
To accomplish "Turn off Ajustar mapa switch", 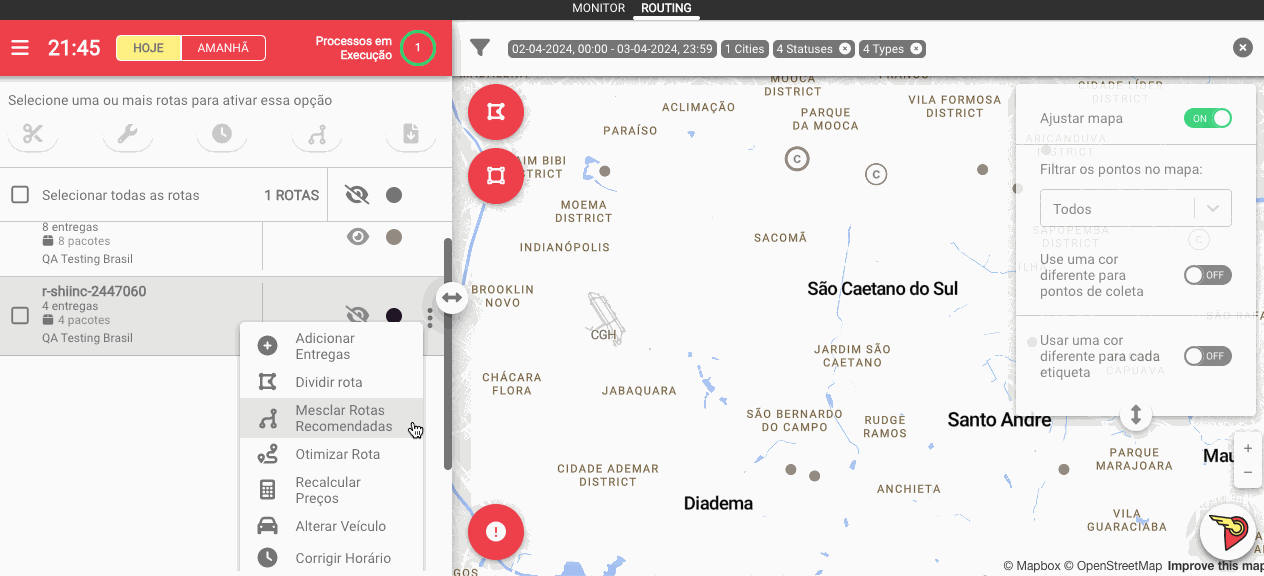I will click(x=1207, y=118).
